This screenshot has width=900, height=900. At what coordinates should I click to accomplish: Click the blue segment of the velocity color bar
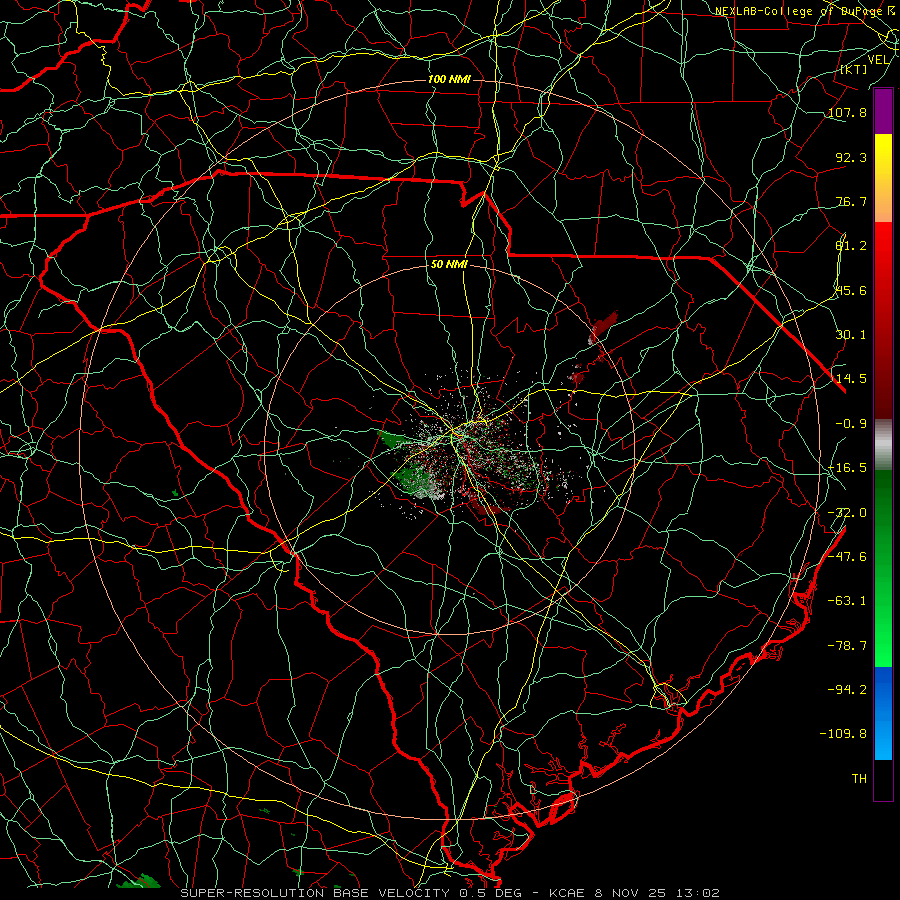click(883, 713)
